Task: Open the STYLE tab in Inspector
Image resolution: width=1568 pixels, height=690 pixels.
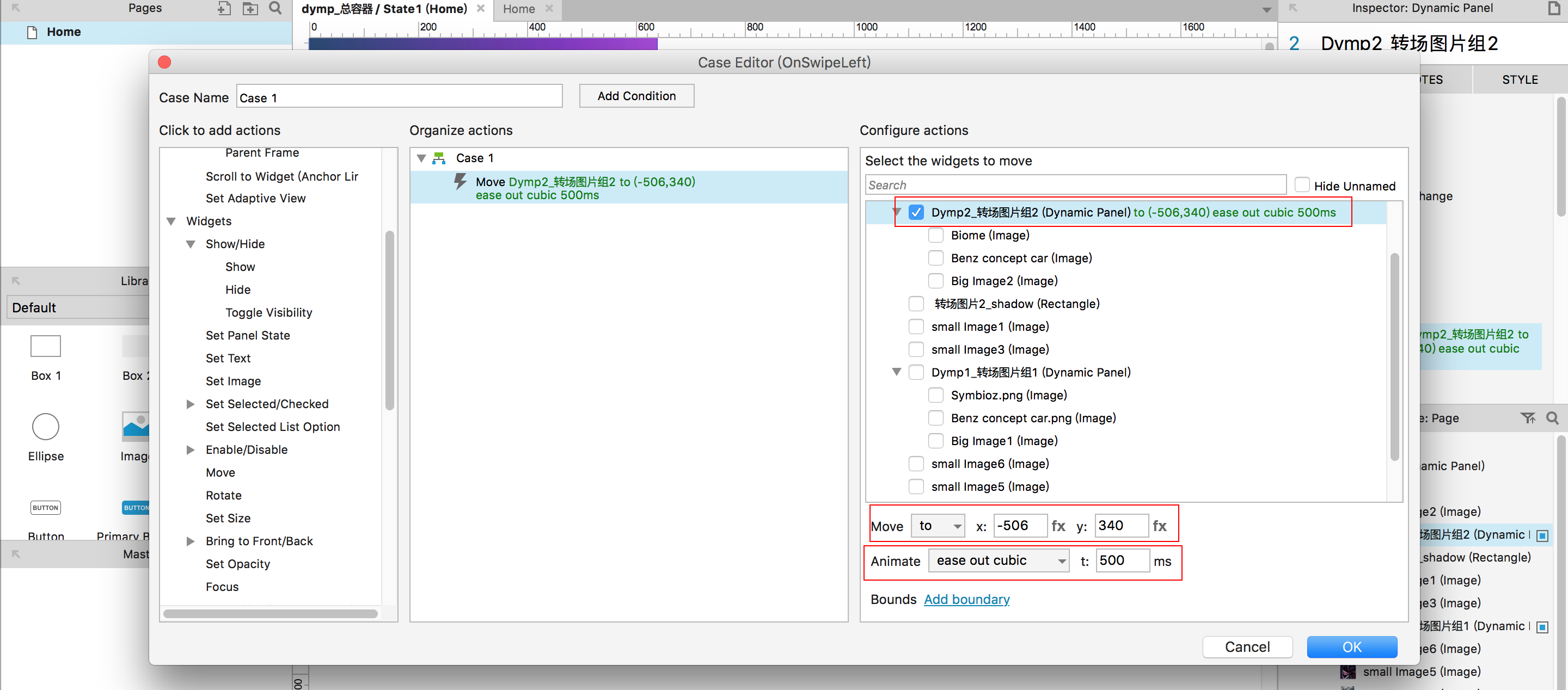Action: click(x=1520, y=79)
